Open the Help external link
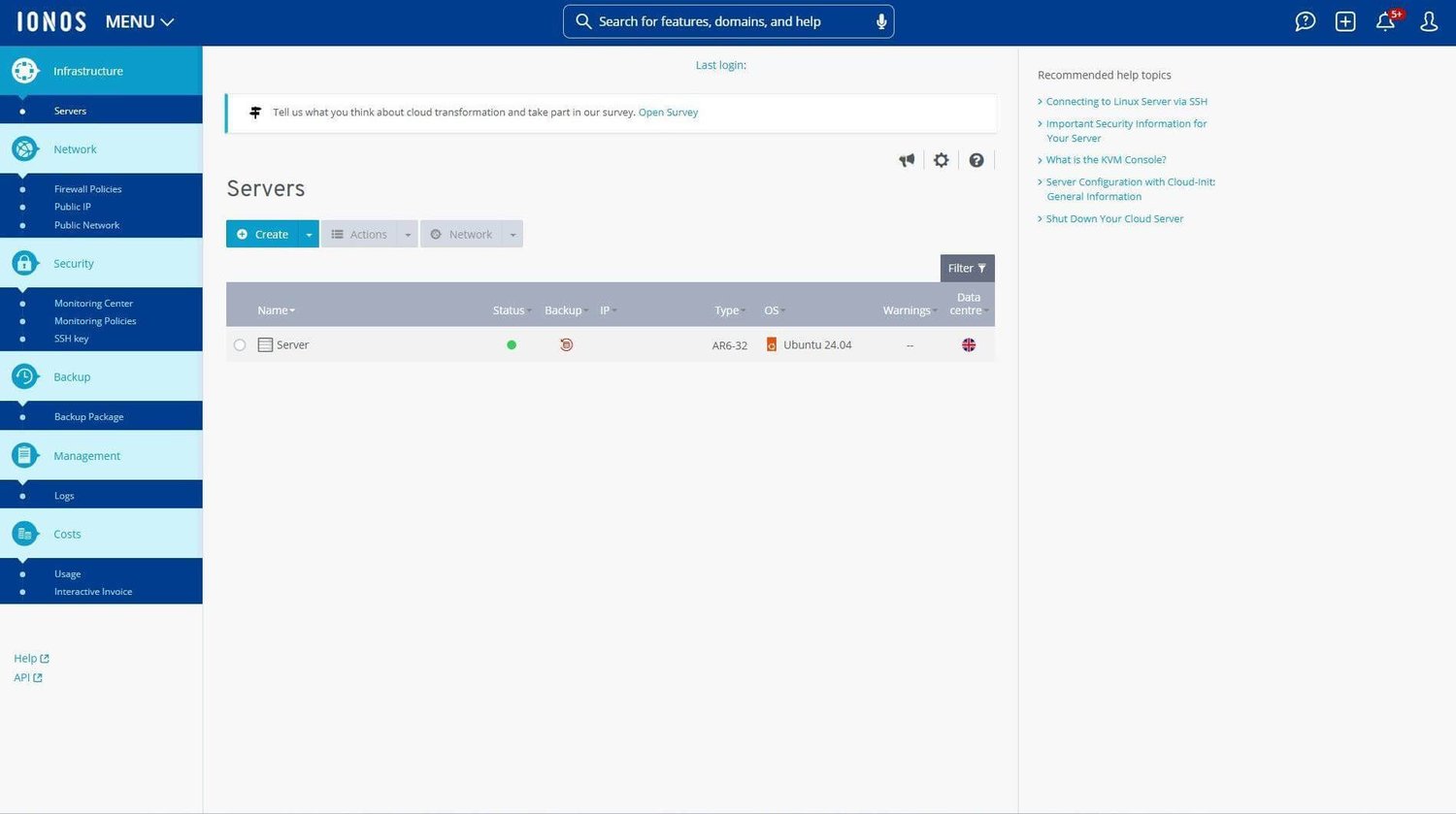 31,659
